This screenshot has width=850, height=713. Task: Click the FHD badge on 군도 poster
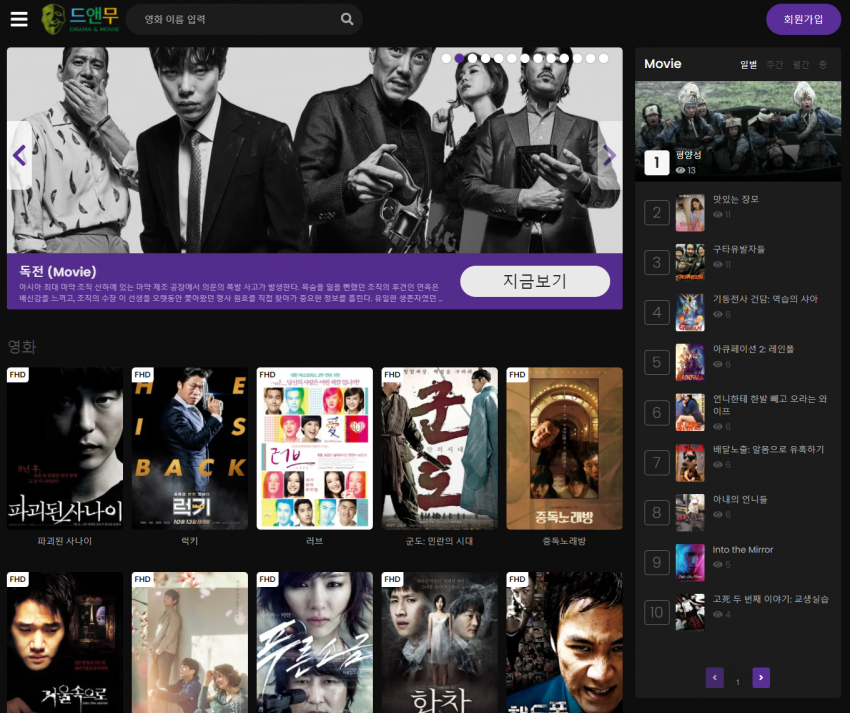tap(392, 375)
